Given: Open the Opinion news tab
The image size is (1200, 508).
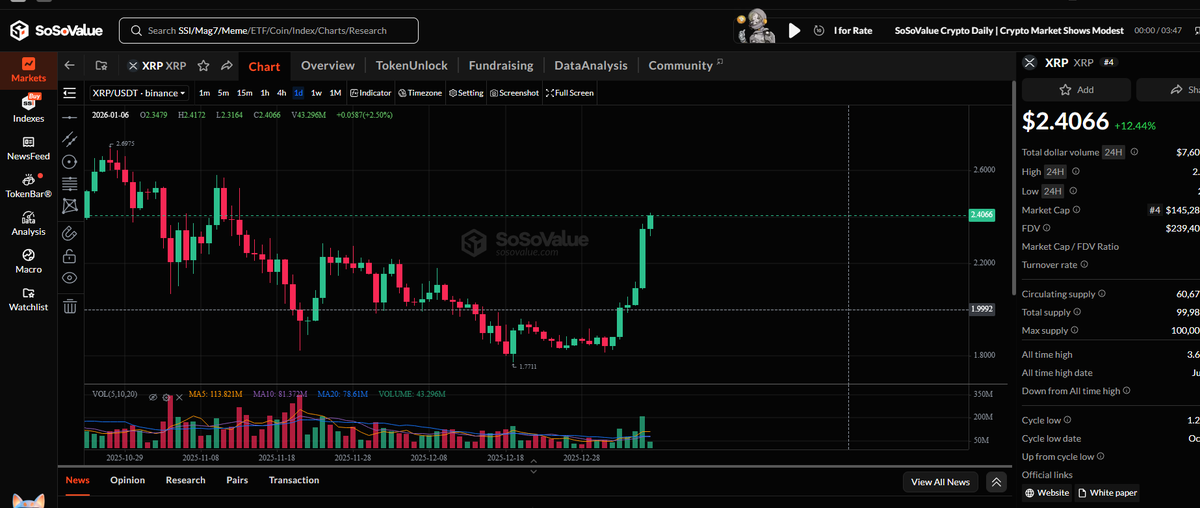Looking at the screenshot, I should pyautogui.click(x=127, y=480).
